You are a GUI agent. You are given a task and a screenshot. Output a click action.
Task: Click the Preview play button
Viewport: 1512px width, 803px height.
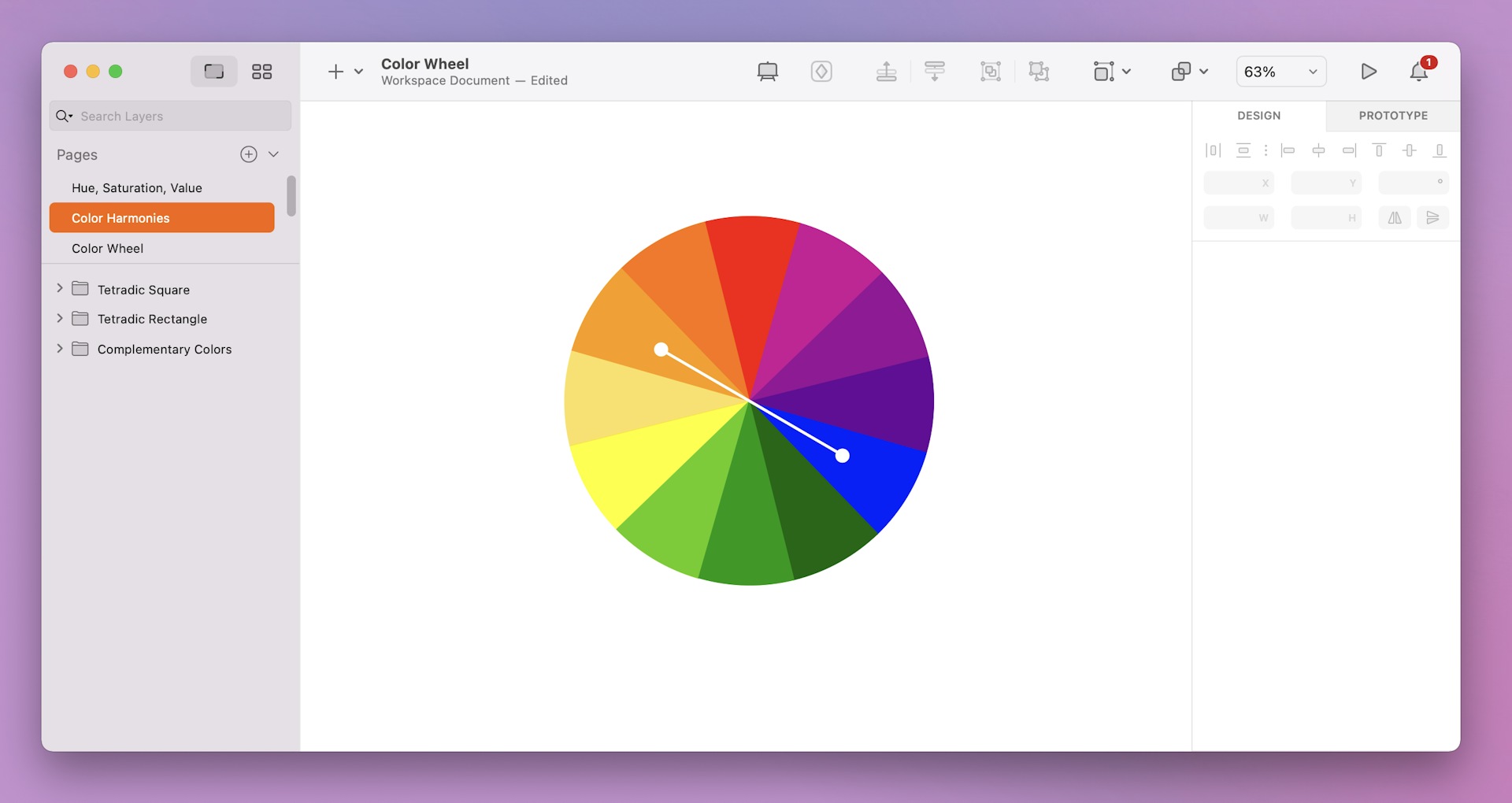point(1369,71)
